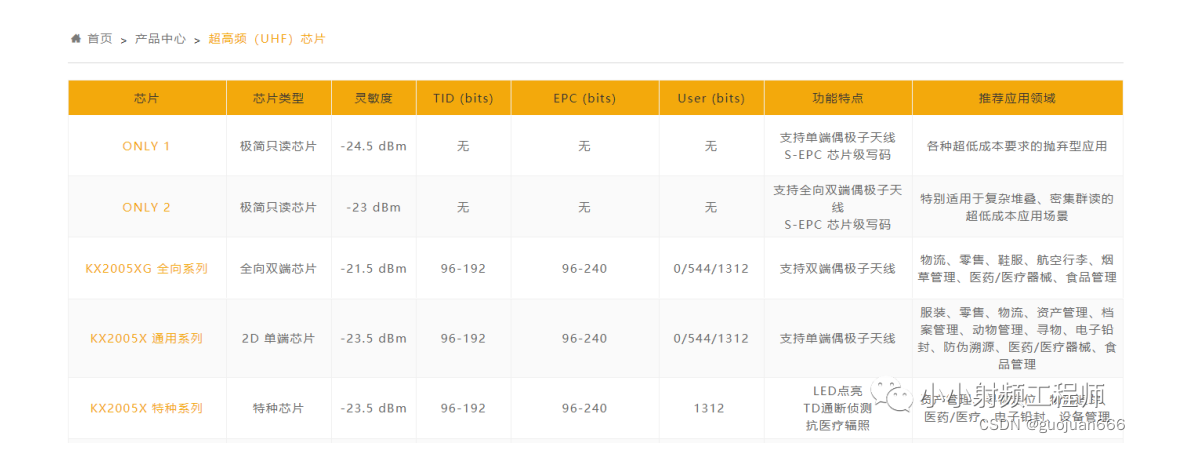Select the EPC (bits) column header
The image size is (1200, 467).
(x=584, y=98)
